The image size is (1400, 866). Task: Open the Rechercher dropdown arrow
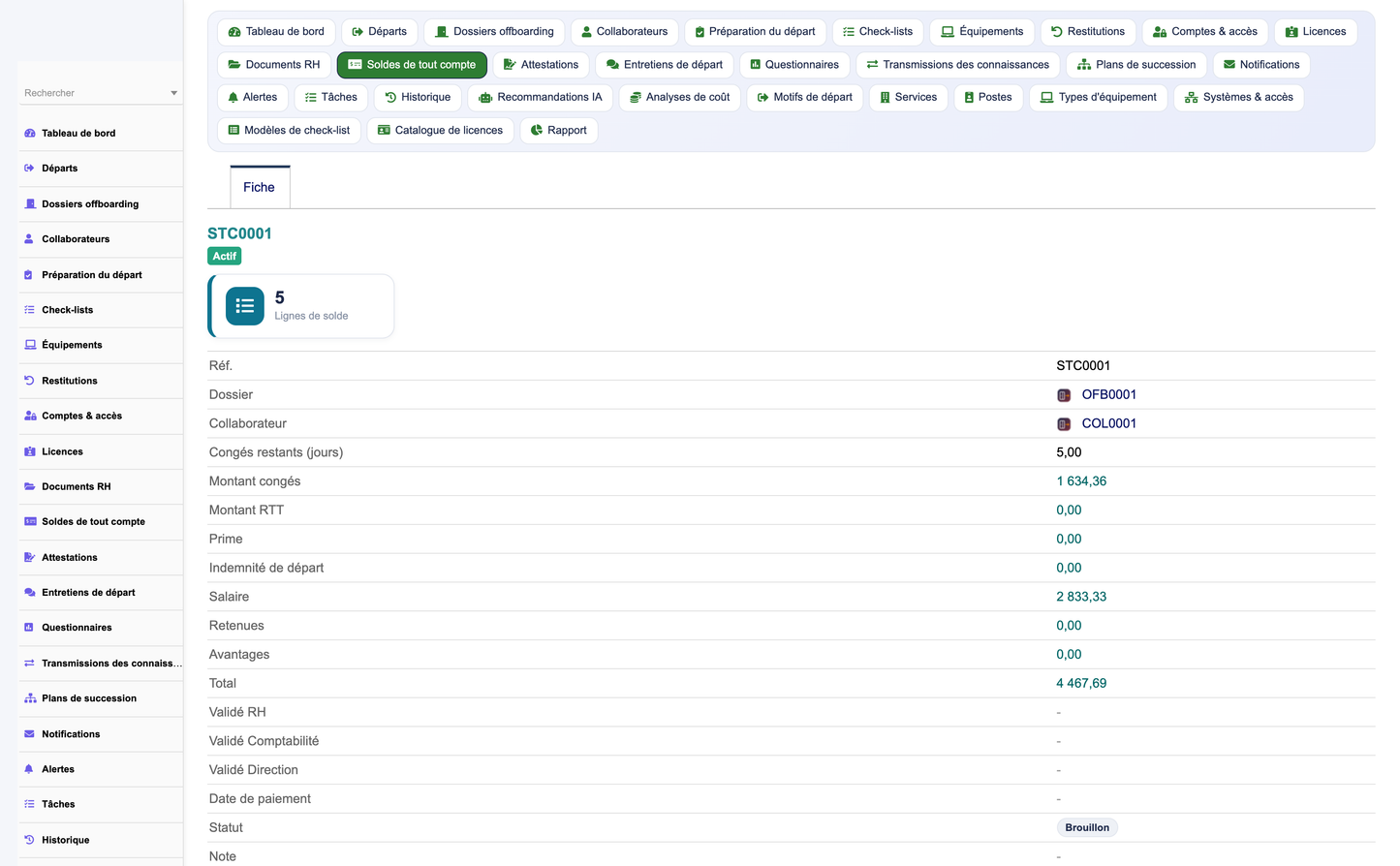(x=174, y=93)
